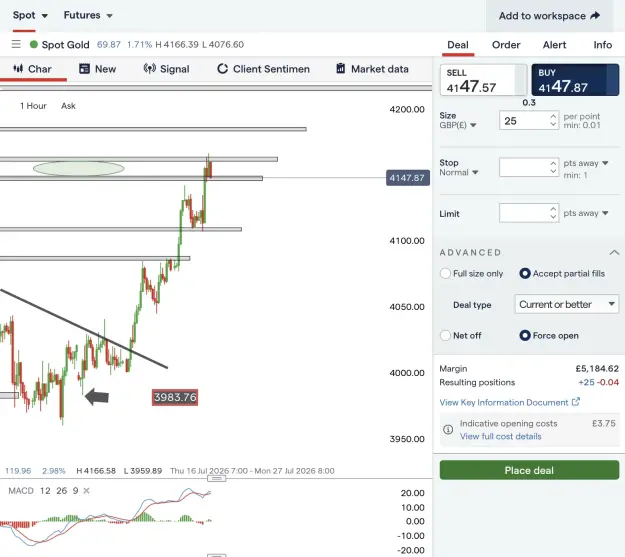Select Net off radio option
625x557 pixels.
445,335
